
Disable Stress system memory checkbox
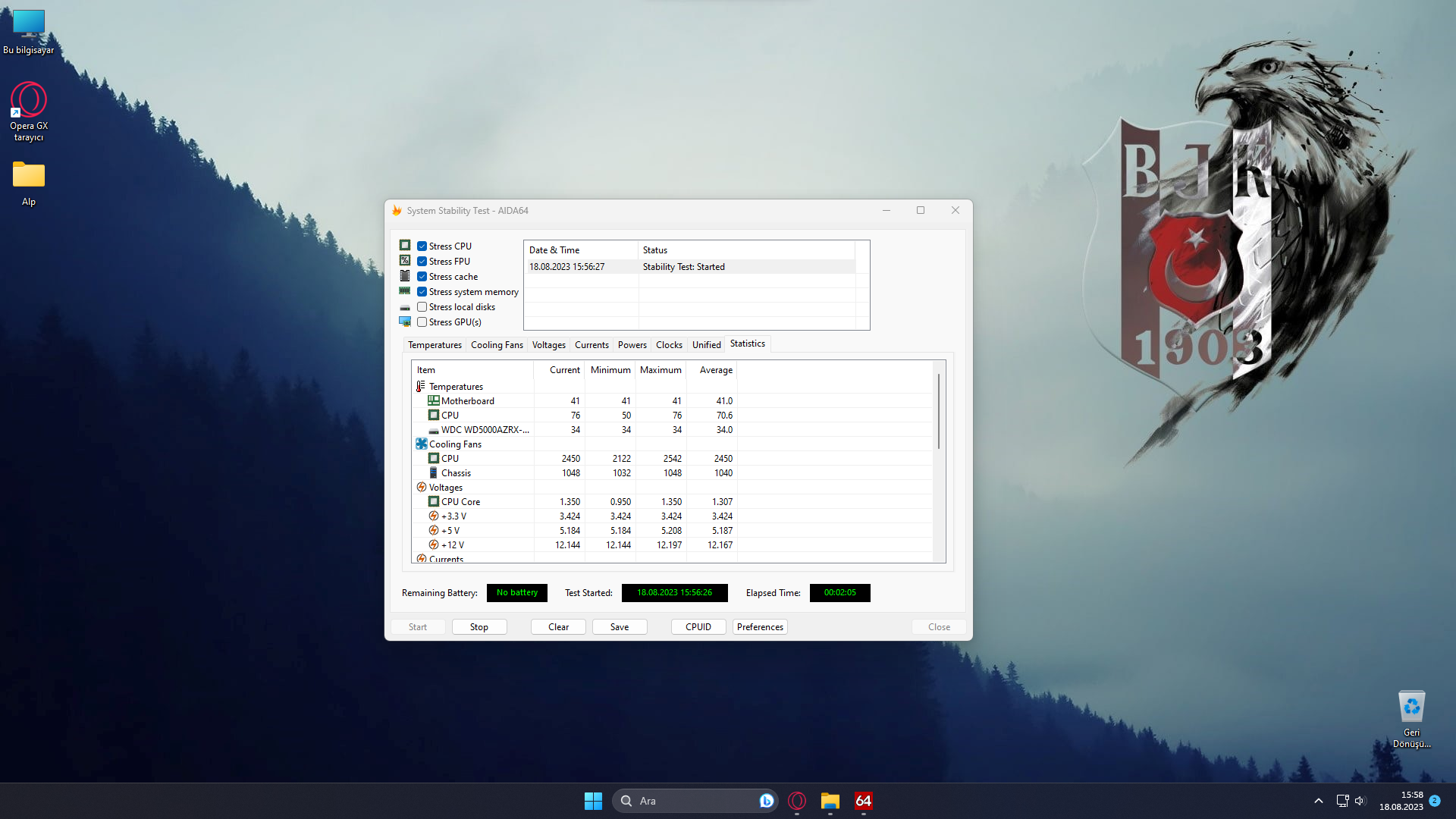coord(422,292)
